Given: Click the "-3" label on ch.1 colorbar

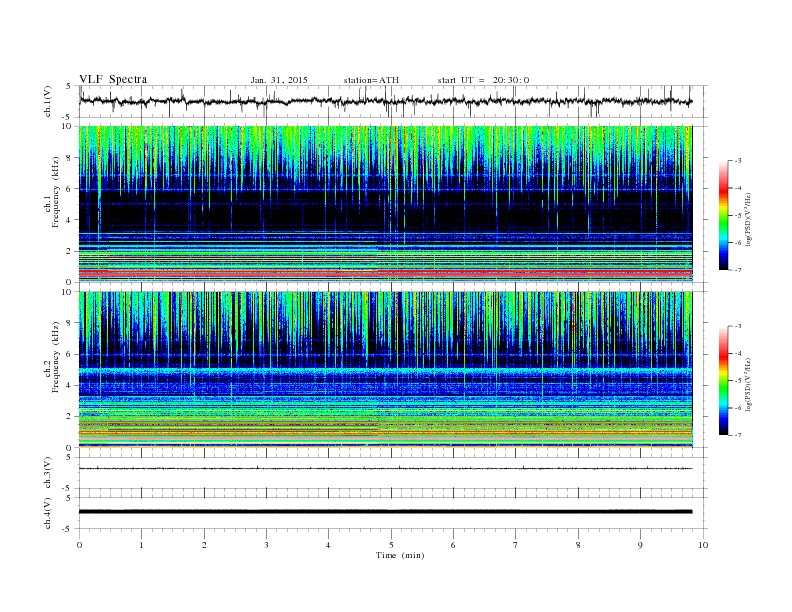Looking at the screenshot, I should coord(737,161).
